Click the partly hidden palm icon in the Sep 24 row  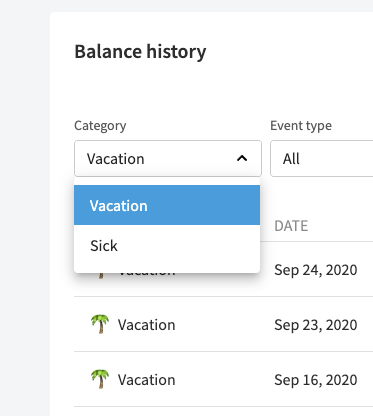101,276
